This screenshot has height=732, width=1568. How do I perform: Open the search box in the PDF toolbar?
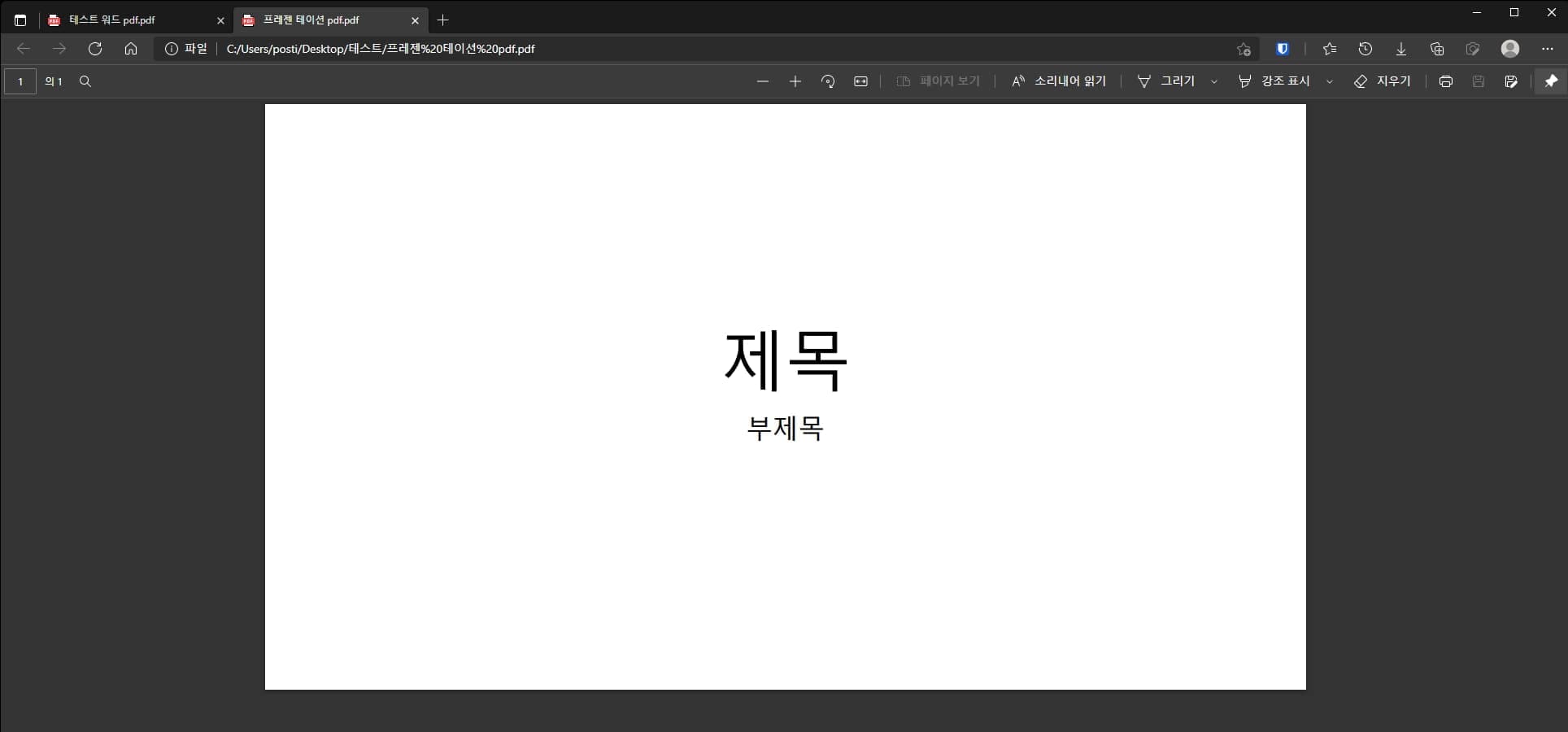tap(85, 81)
